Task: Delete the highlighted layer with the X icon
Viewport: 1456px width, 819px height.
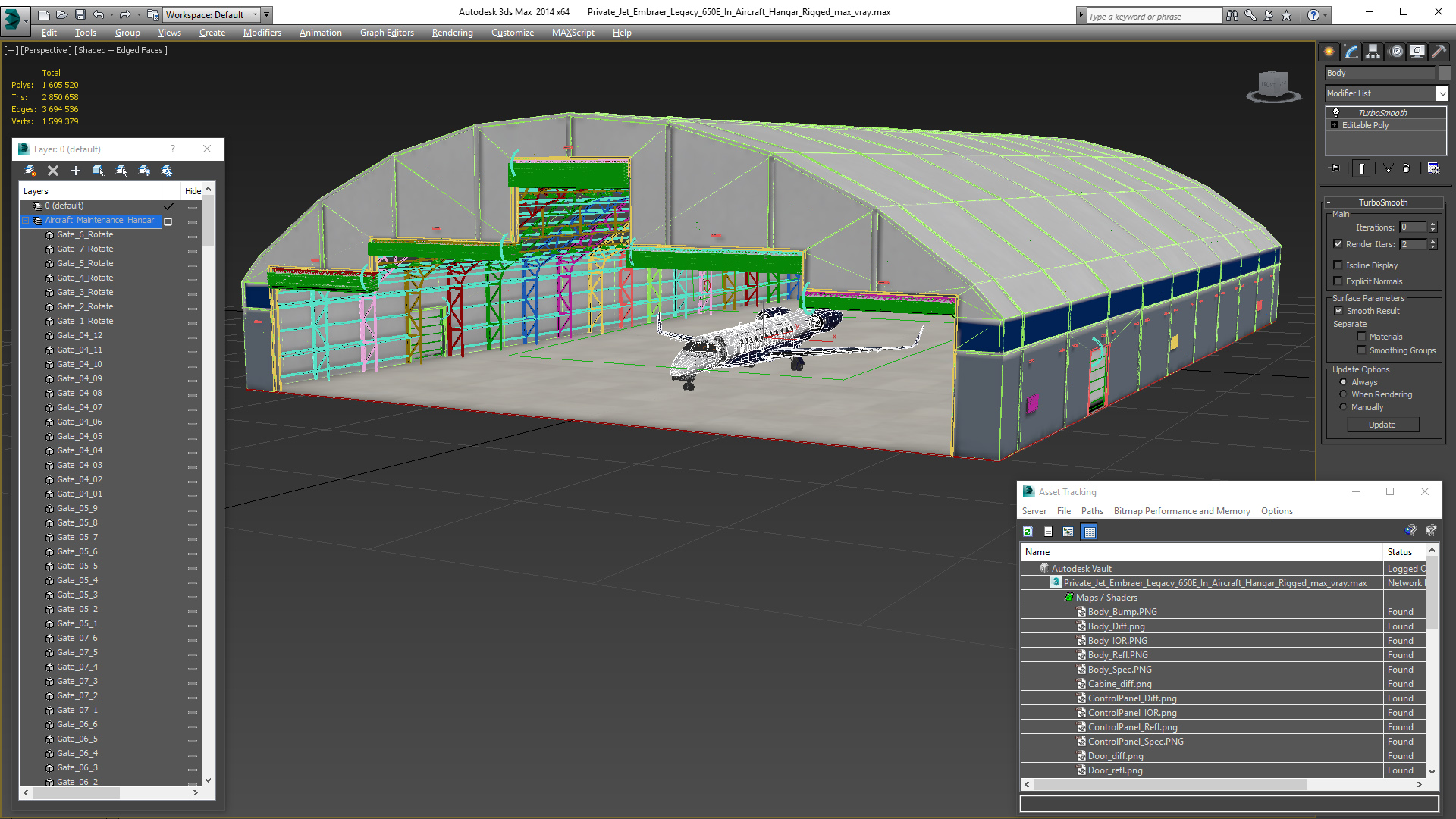Action: 53,171
